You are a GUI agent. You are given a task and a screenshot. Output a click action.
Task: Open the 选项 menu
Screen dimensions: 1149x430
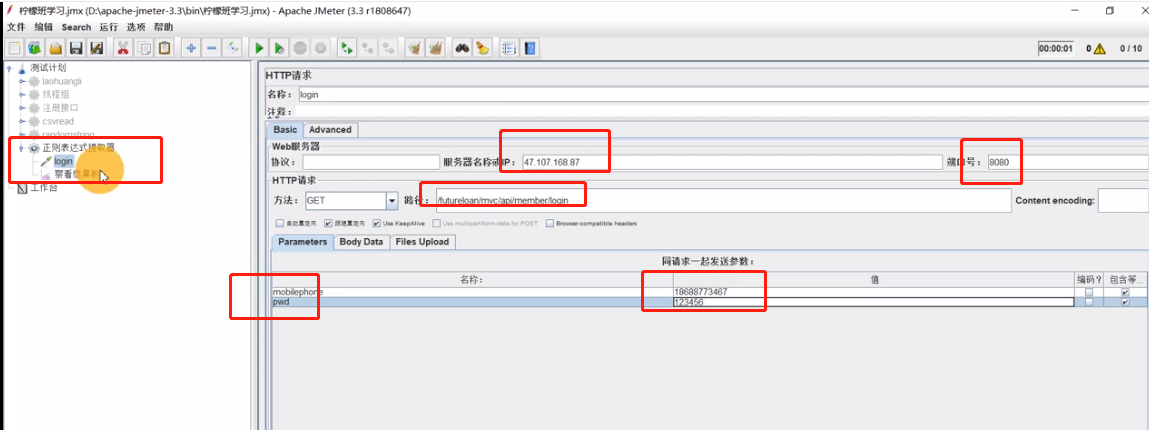click(x=136, y=27)
